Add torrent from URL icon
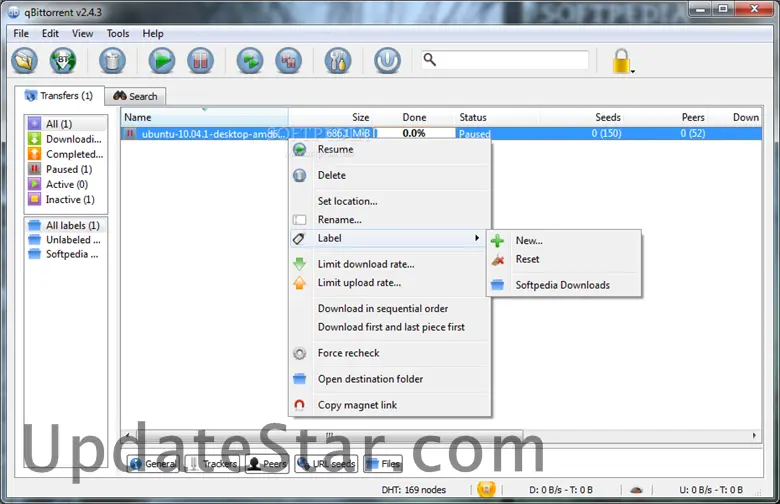The image size is (780, 504). click(x=63, y=61)
